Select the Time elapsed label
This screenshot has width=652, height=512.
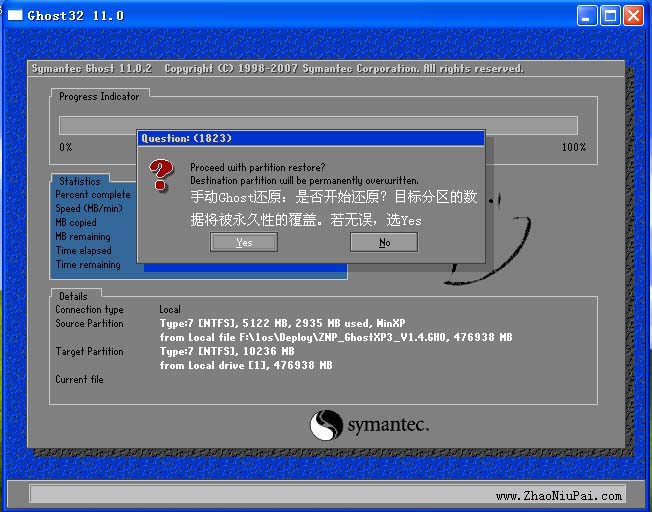click(x=84, y=250)
